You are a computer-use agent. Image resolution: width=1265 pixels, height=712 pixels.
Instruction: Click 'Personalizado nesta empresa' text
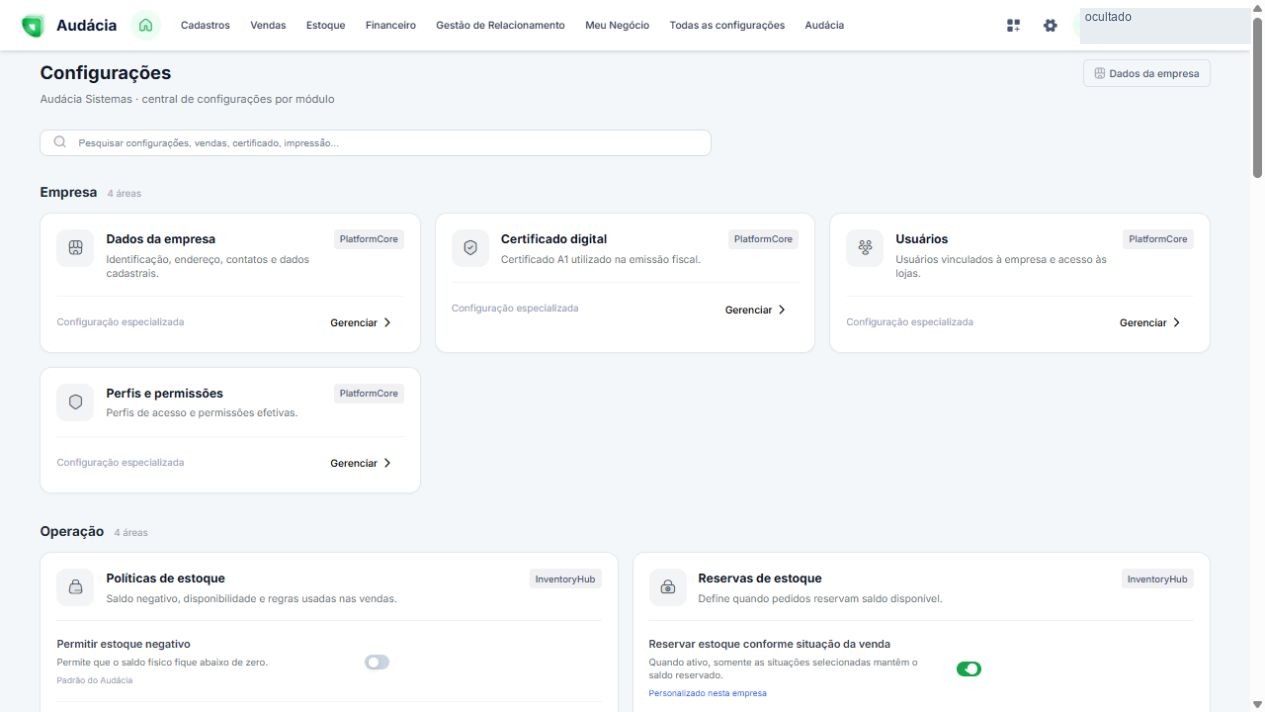pyautogui.click(x=707, y=693)
